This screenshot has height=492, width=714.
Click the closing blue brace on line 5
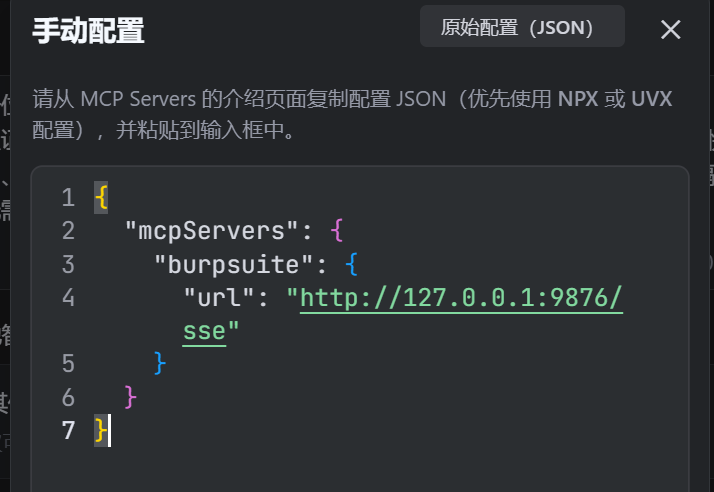pos(160,363)
